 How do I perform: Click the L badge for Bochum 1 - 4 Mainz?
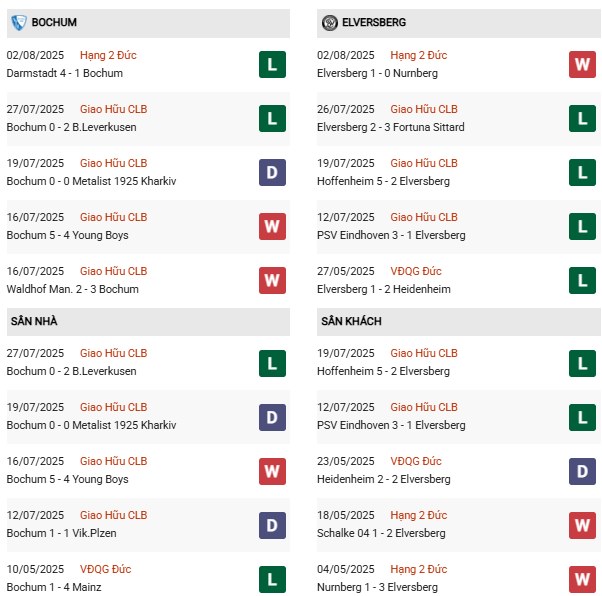[272, 579]
